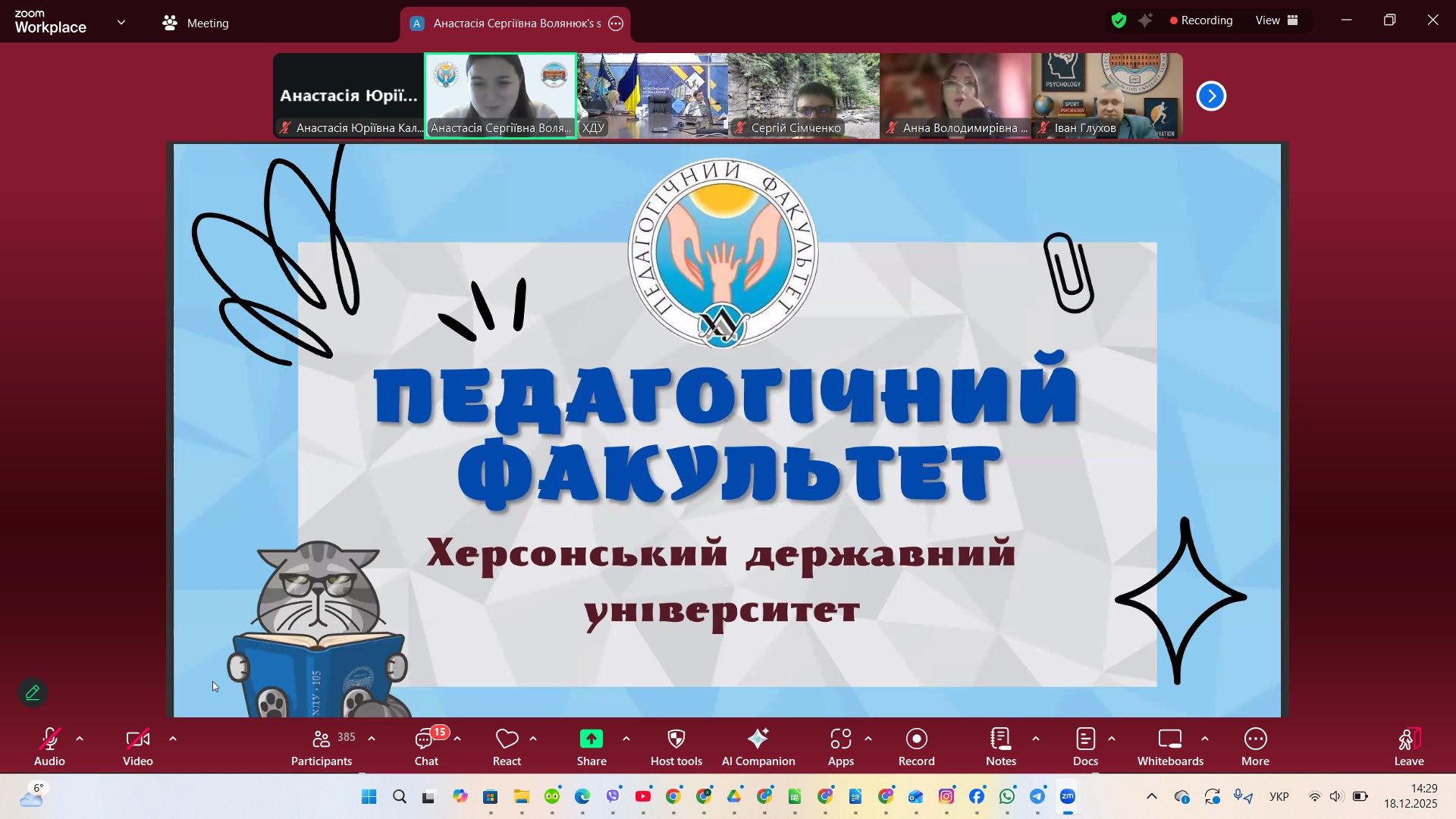The width and height of the screenshot is (1456, 819).
Task: Open Facebook from the taskbar
Action: (x=977, y=796)
